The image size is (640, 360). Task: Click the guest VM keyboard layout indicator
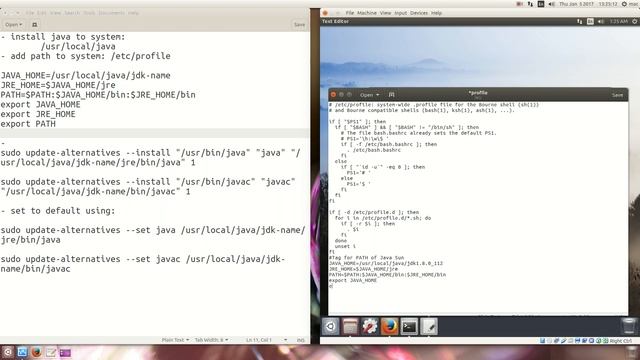coord(590,21)
